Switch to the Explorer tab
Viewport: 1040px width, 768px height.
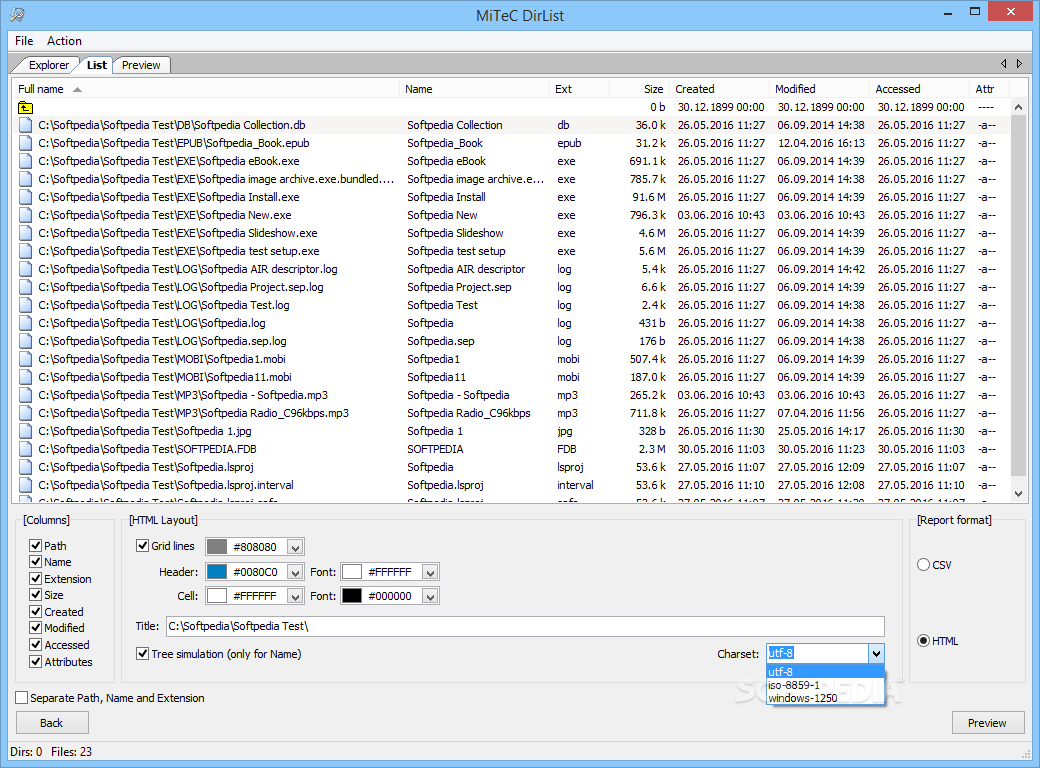48,65
